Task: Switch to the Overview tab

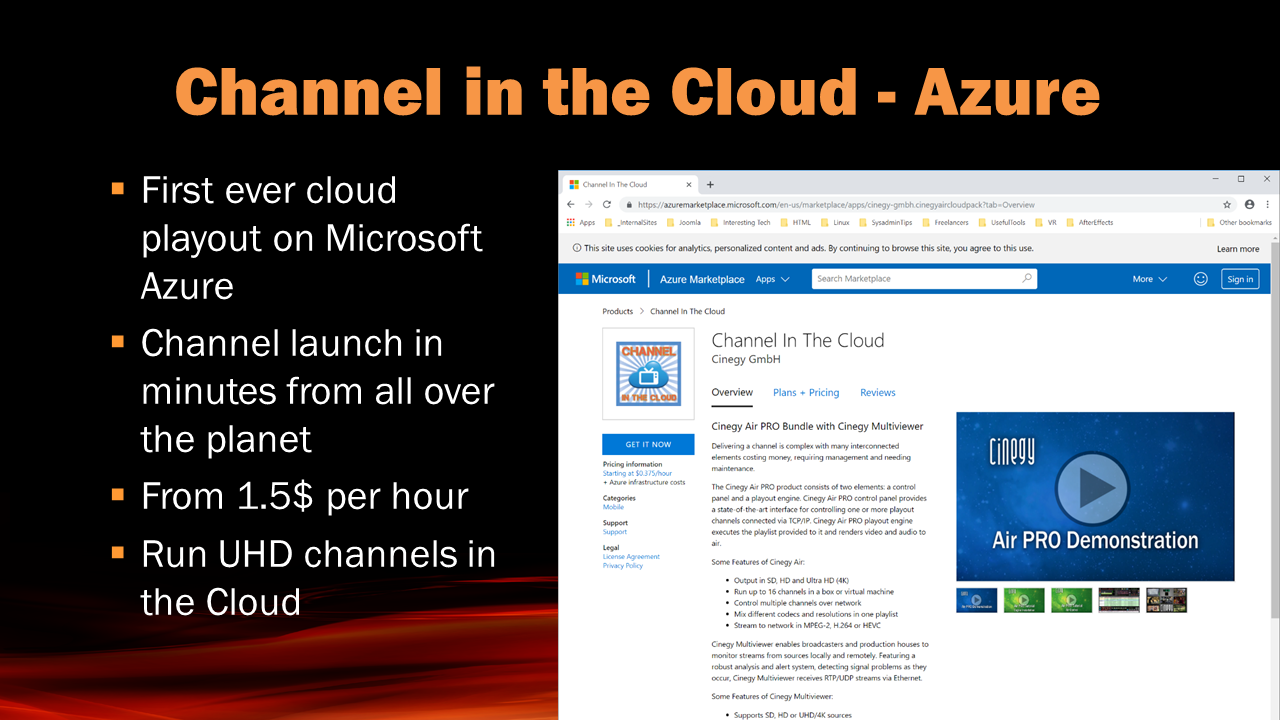Action: [x=732, y=393]
